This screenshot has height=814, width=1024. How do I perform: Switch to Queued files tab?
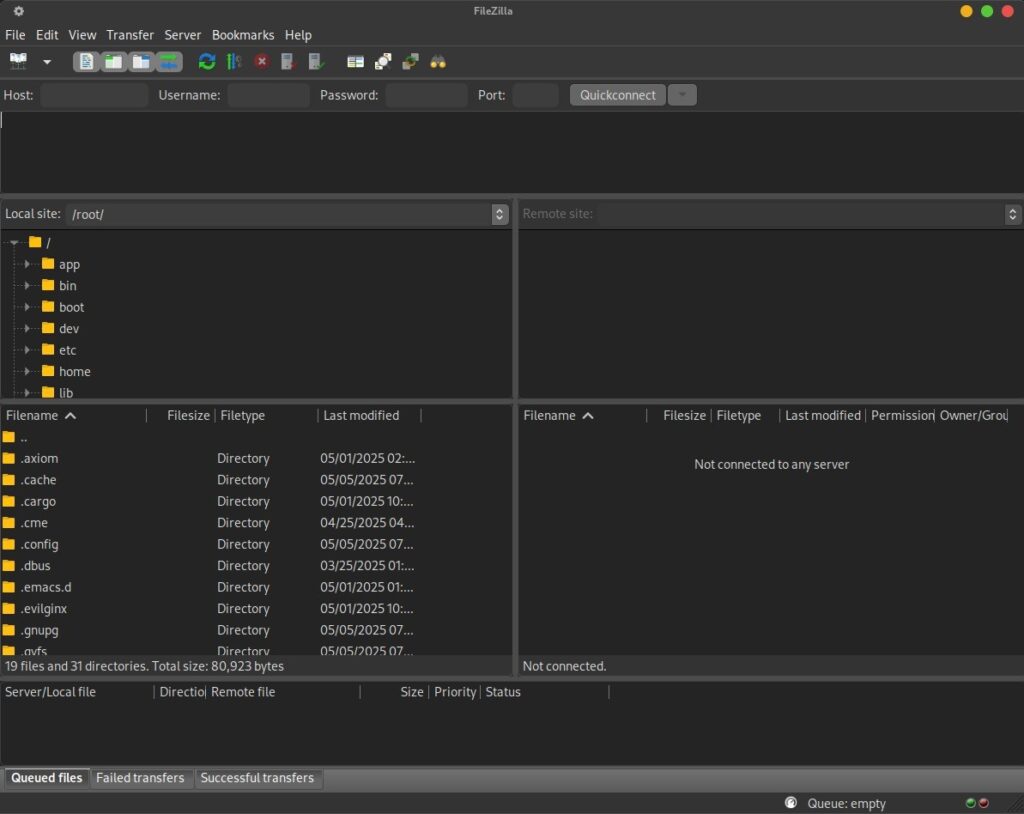[46, 777]
